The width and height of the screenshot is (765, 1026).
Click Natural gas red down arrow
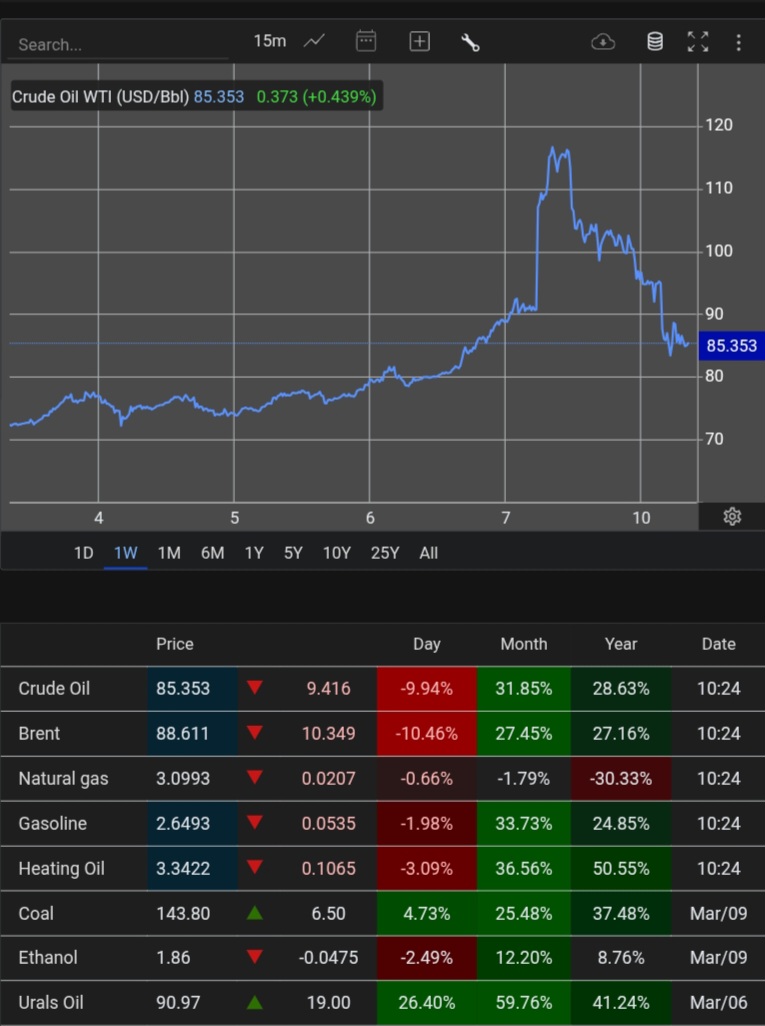pyautogui.click(x=255, y=777)
